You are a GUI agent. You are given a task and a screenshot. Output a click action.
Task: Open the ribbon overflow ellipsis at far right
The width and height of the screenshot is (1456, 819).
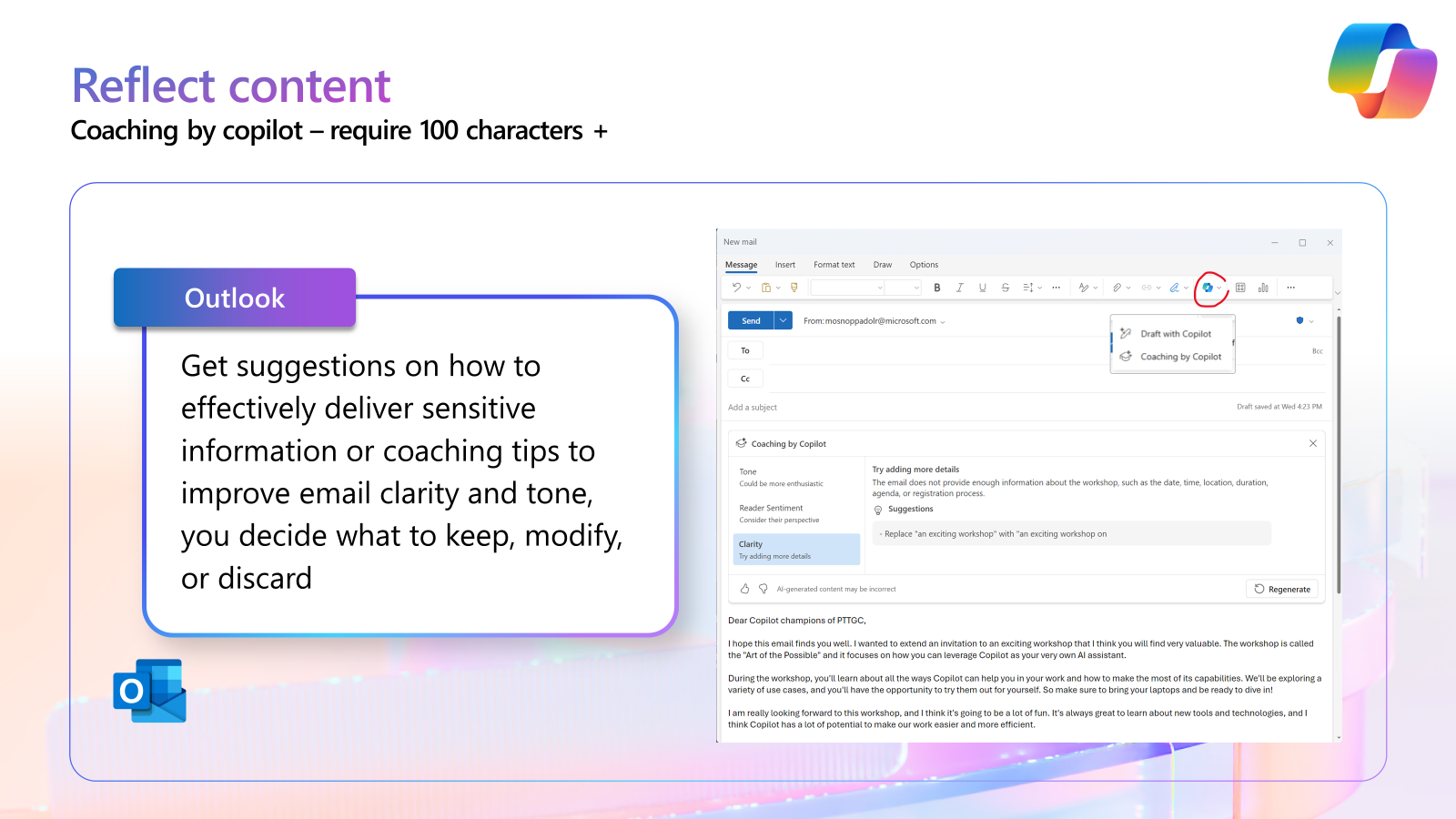[1290, 288]
